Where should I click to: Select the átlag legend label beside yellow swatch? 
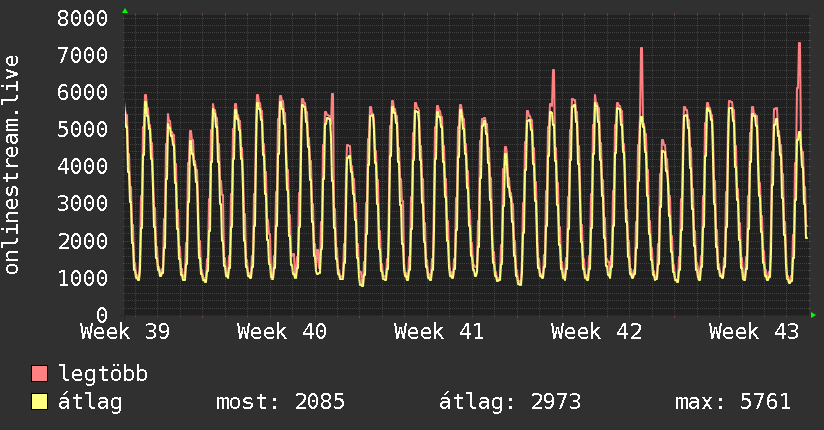(90, 402)
